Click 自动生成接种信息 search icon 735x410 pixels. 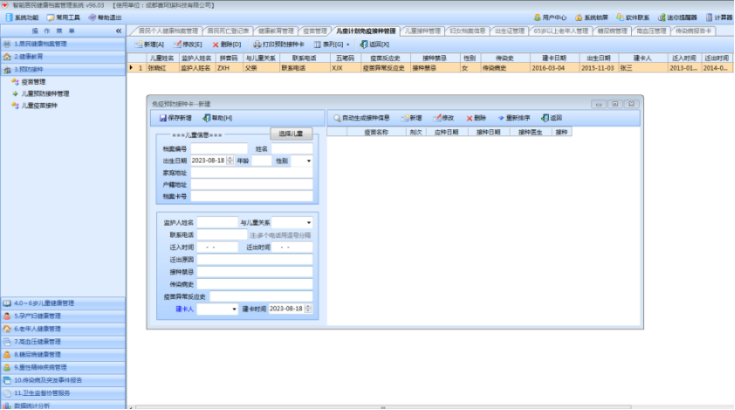[337, 118]
